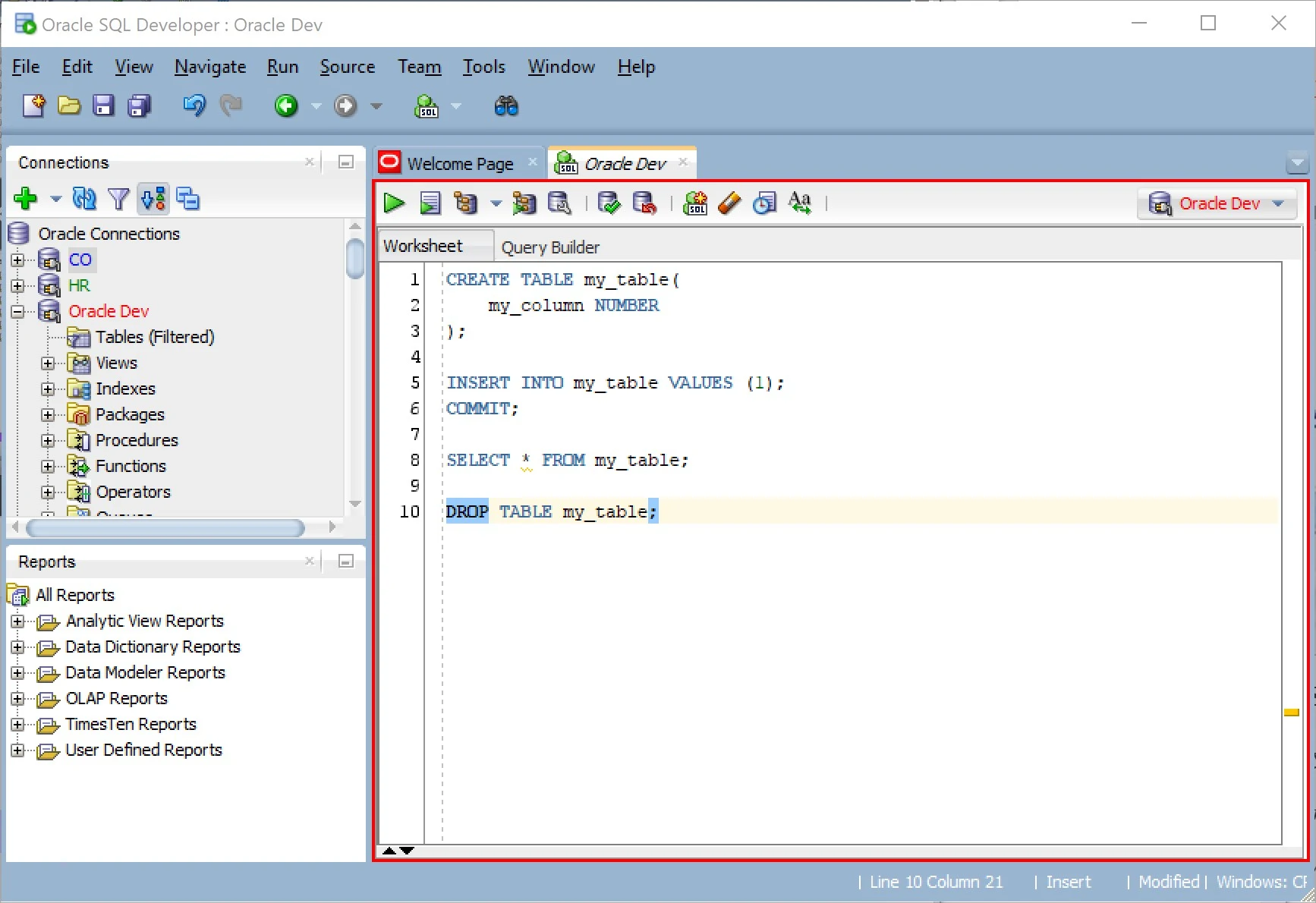Click the Open folder icon
1316x903 pixels.
69,105
